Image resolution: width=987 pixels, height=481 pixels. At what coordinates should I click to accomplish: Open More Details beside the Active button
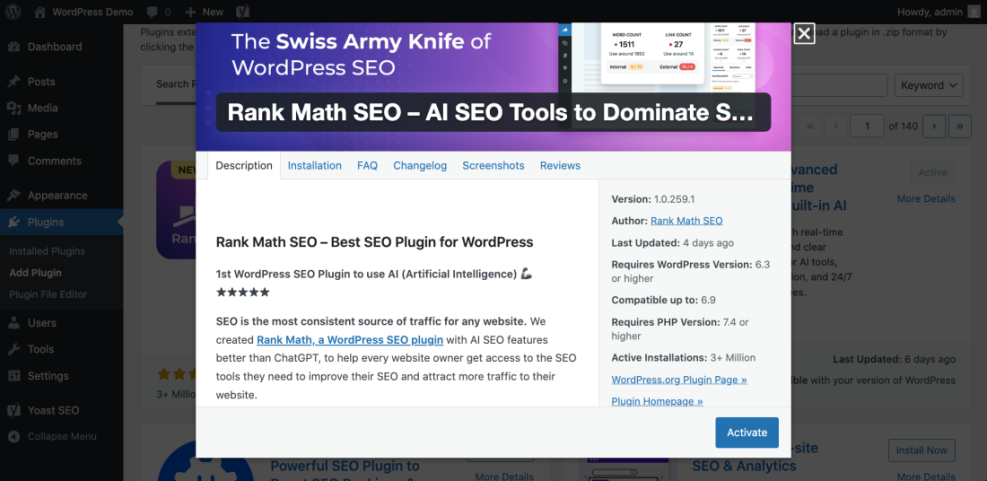pos(926,199)
